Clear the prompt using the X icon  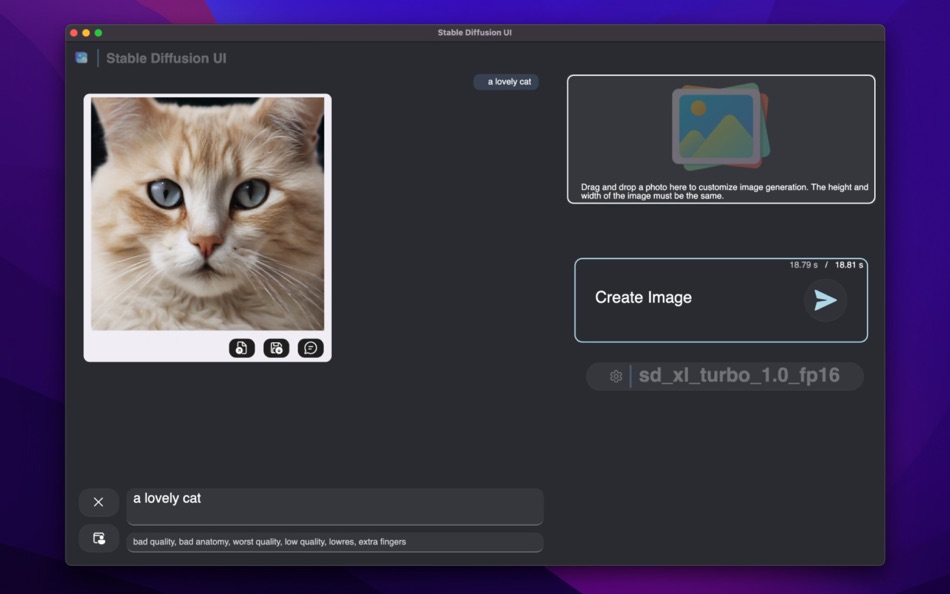pyautogui.click(x=99, y=502)
